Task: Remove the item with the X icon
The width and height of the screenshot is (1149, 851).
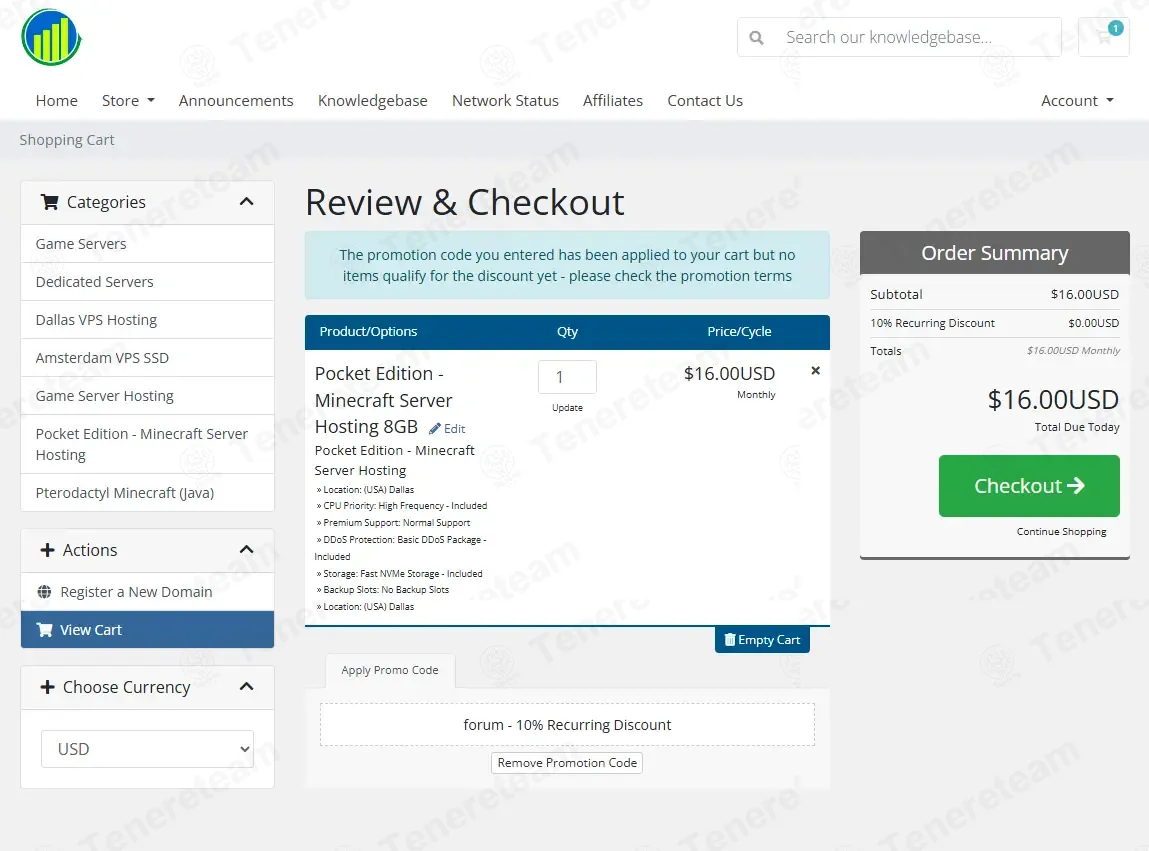Action: point(815,371)
